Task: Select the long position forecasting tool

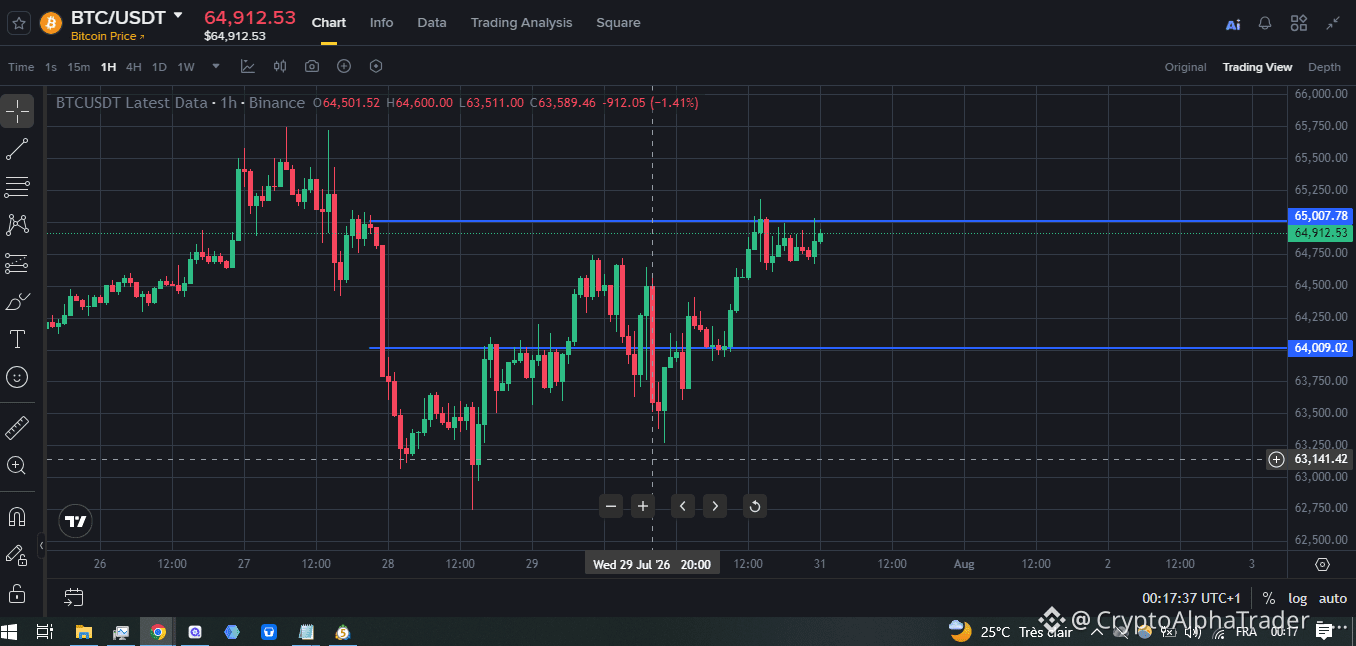Action: (17, 263)
